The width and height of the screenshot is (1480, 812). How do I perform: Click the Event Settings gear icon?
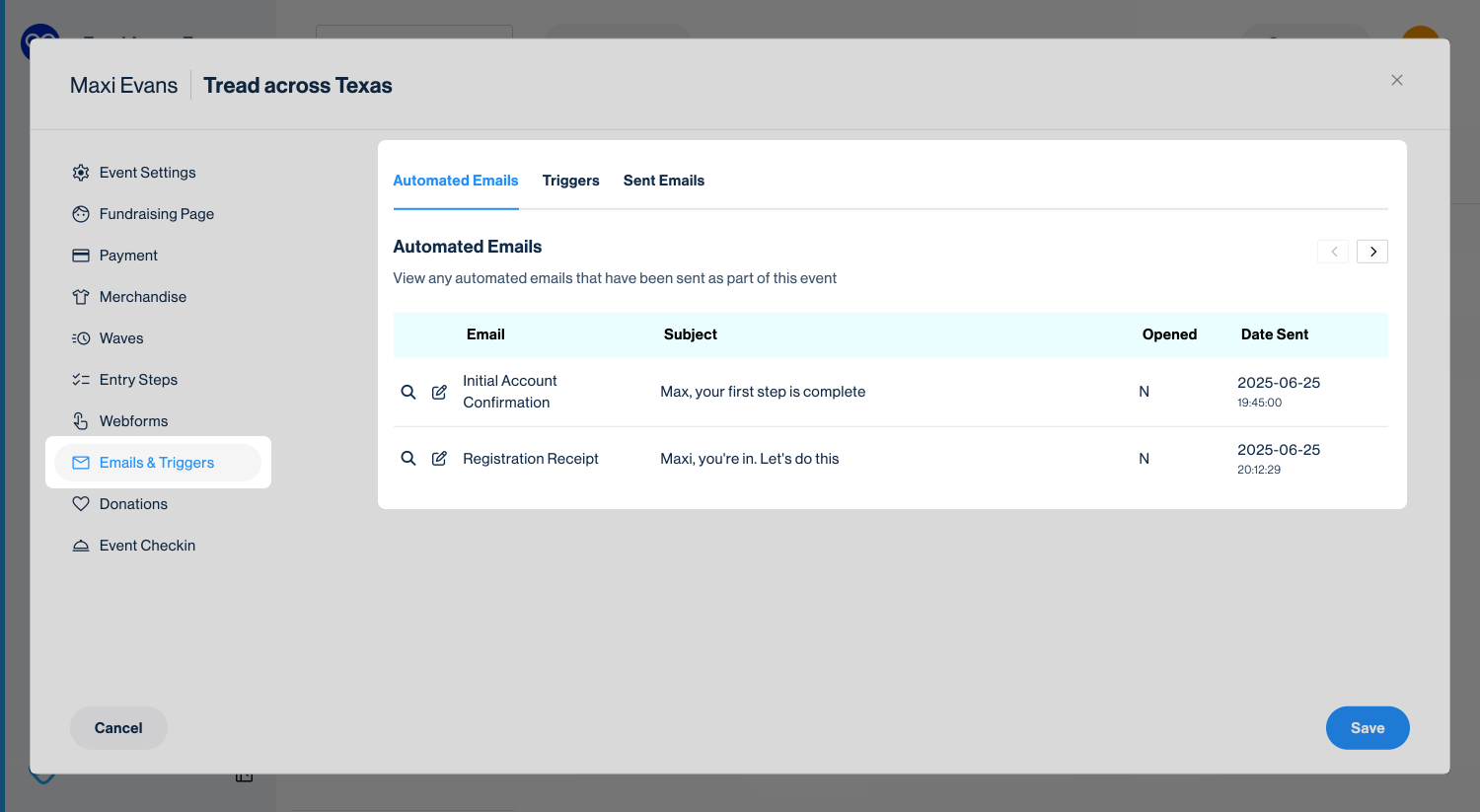click(81, 173)
